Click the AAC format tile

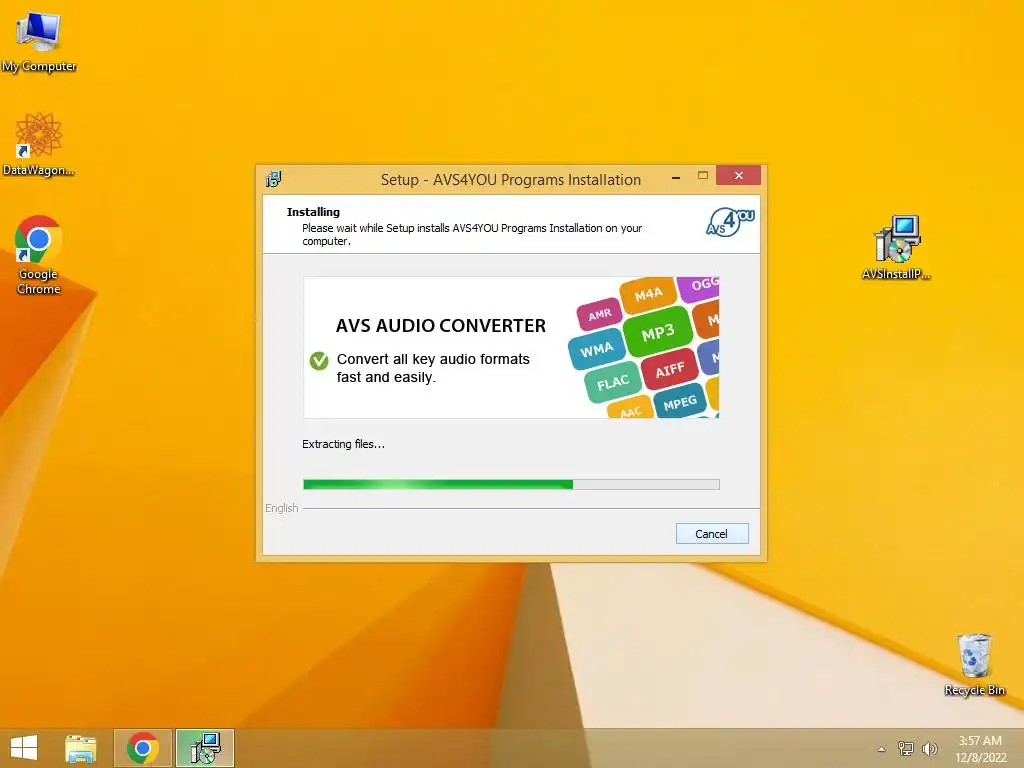(630, 408)
